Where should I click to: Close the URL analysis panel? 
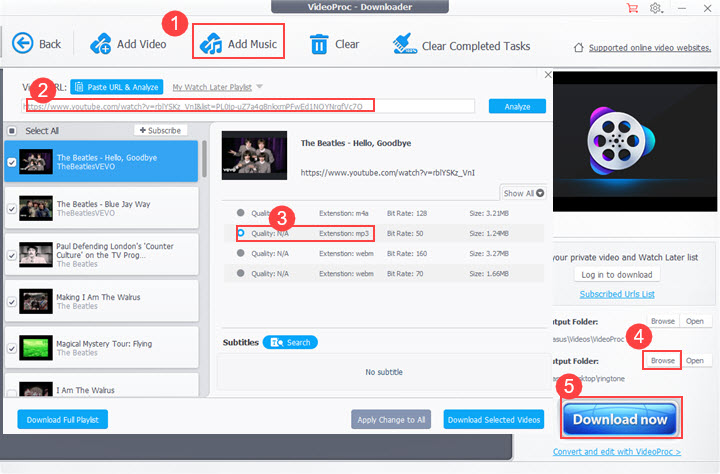point(548,74)
